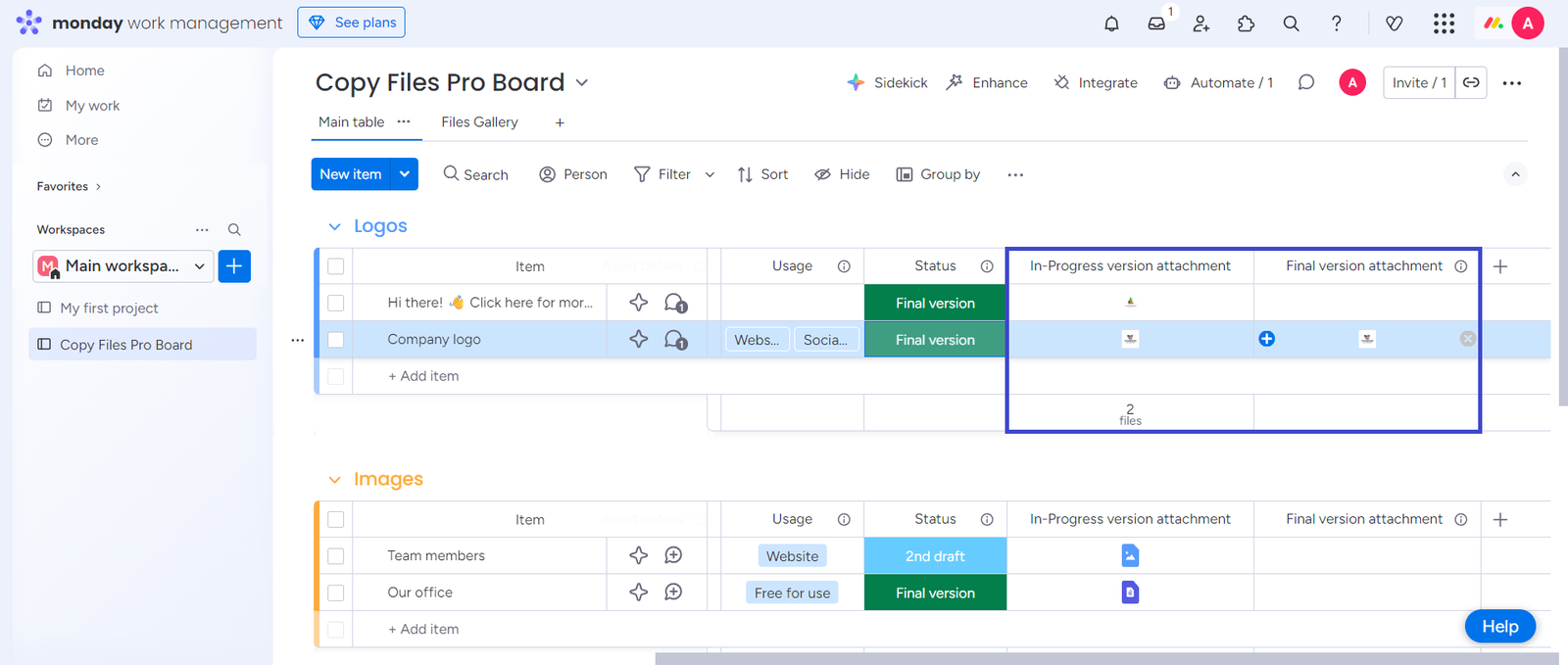Image resolution: width=1568 pixels, height=665 pixels.
Task: Click the See plans button
Action: (x=352, y=23)
